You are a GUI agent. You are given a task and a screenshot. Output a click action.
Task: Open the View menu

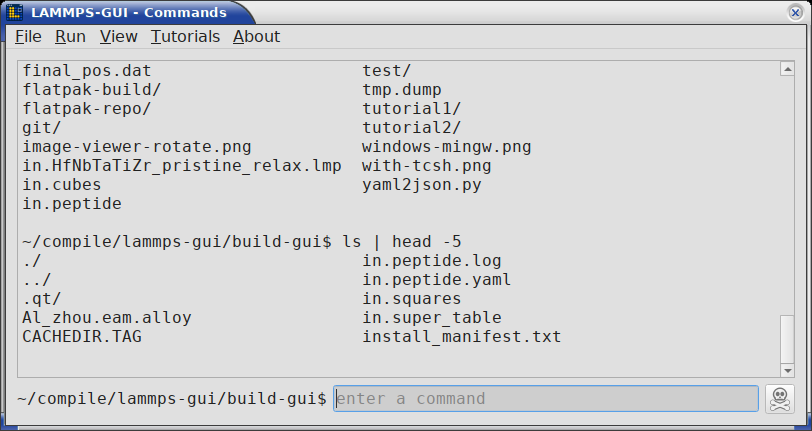click(x=119, y=37)
